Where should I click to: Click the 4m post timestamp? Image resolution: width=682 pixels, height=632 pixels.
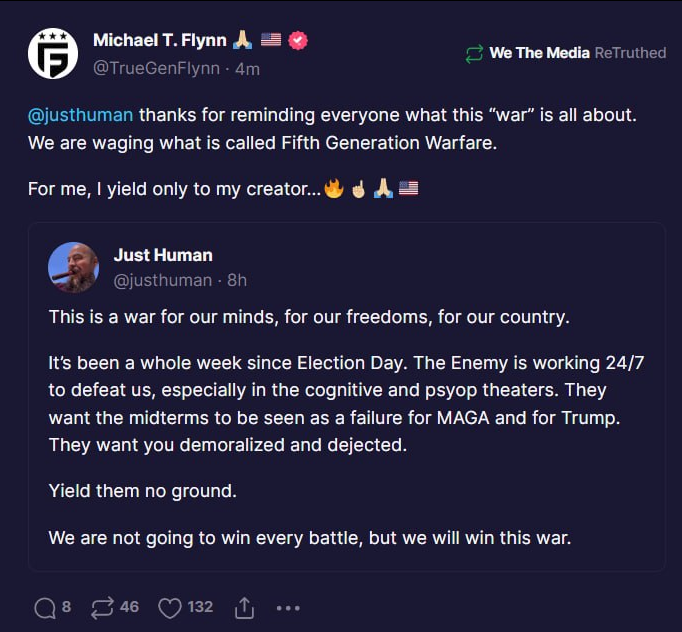click(x=248, y=69)
